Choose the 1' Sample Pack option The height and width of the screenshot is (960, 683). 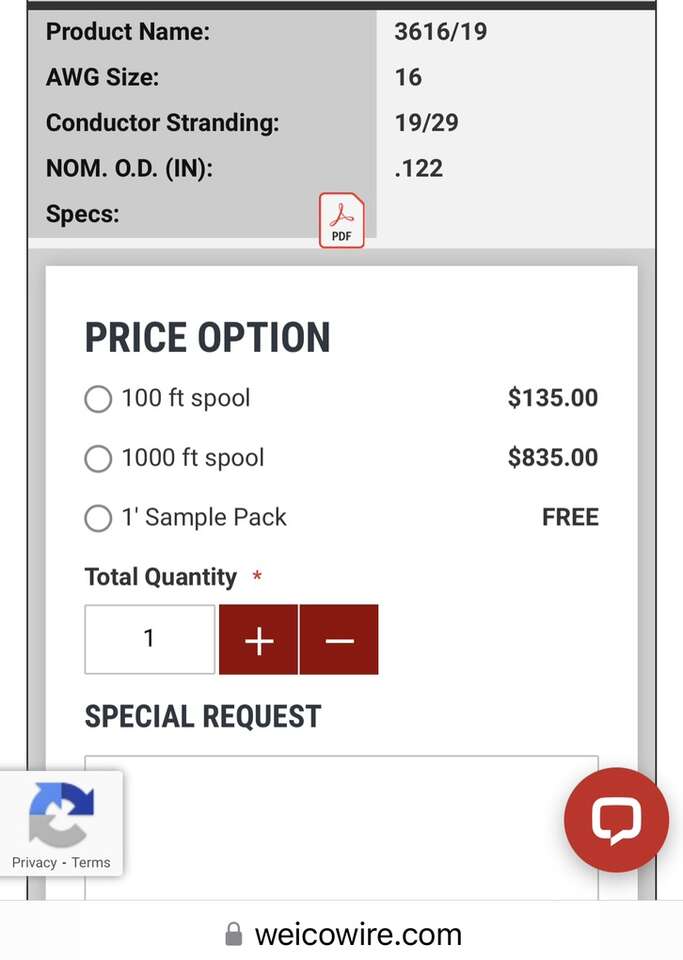[x=98, y=519]
